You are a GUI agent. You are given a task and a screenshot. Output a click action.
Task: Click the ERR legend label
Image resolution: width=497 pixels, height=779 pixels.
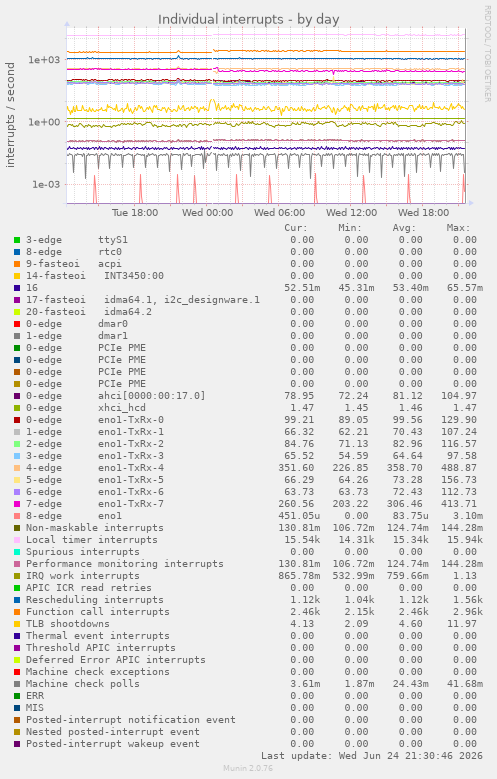pos(35,696)
